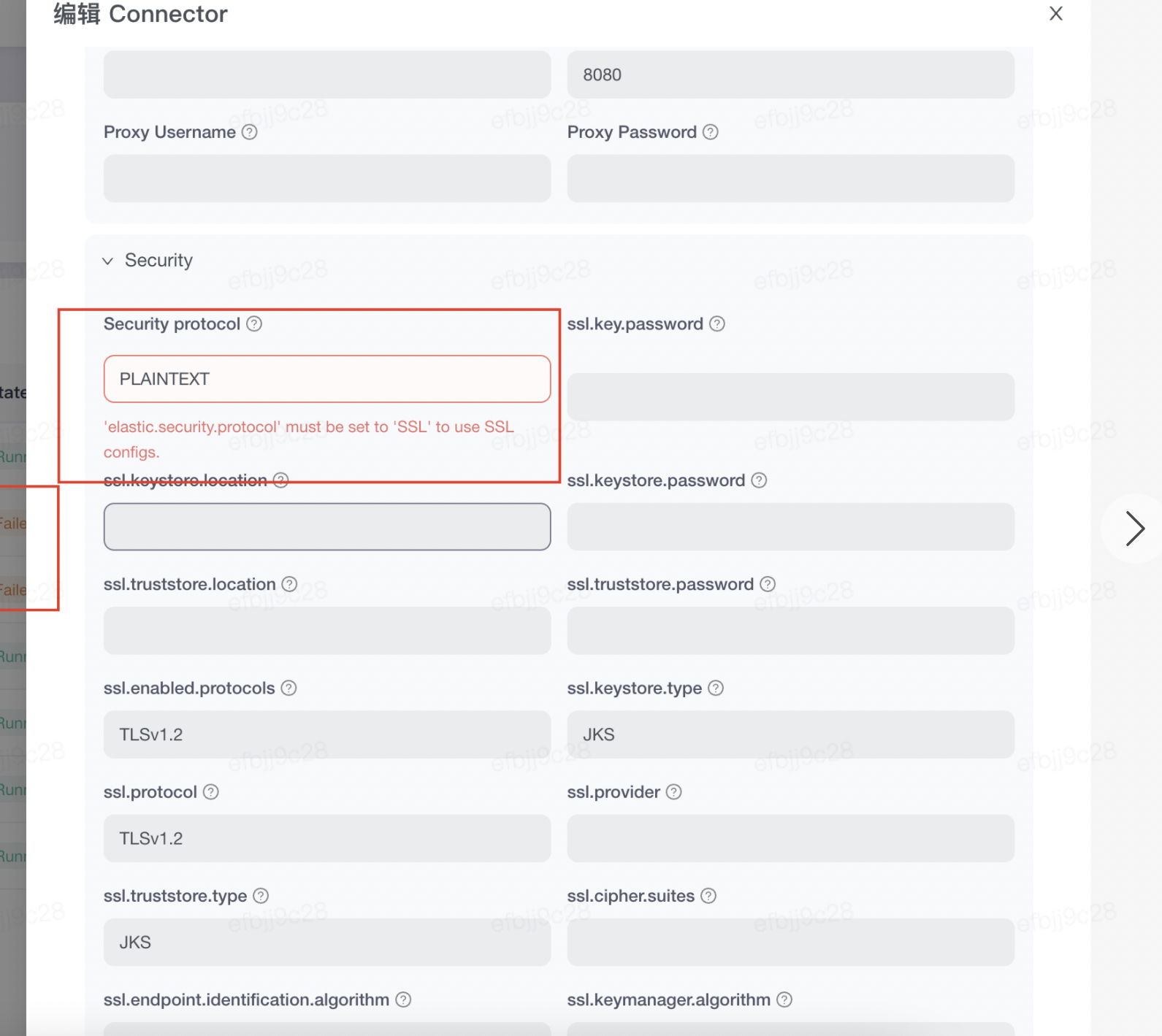Close the Connector edit dialog
Viewport: 1162px width, 1036px height.
coord(1055,13)
